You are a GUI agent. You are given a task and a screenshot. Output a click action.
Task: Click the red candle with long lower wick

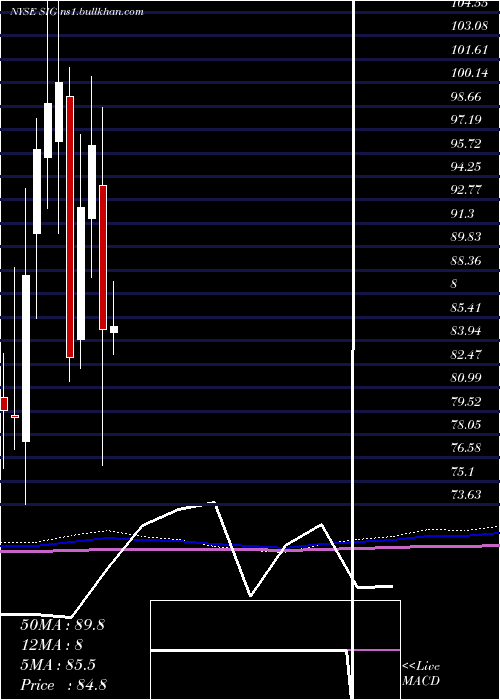point(103,257)
